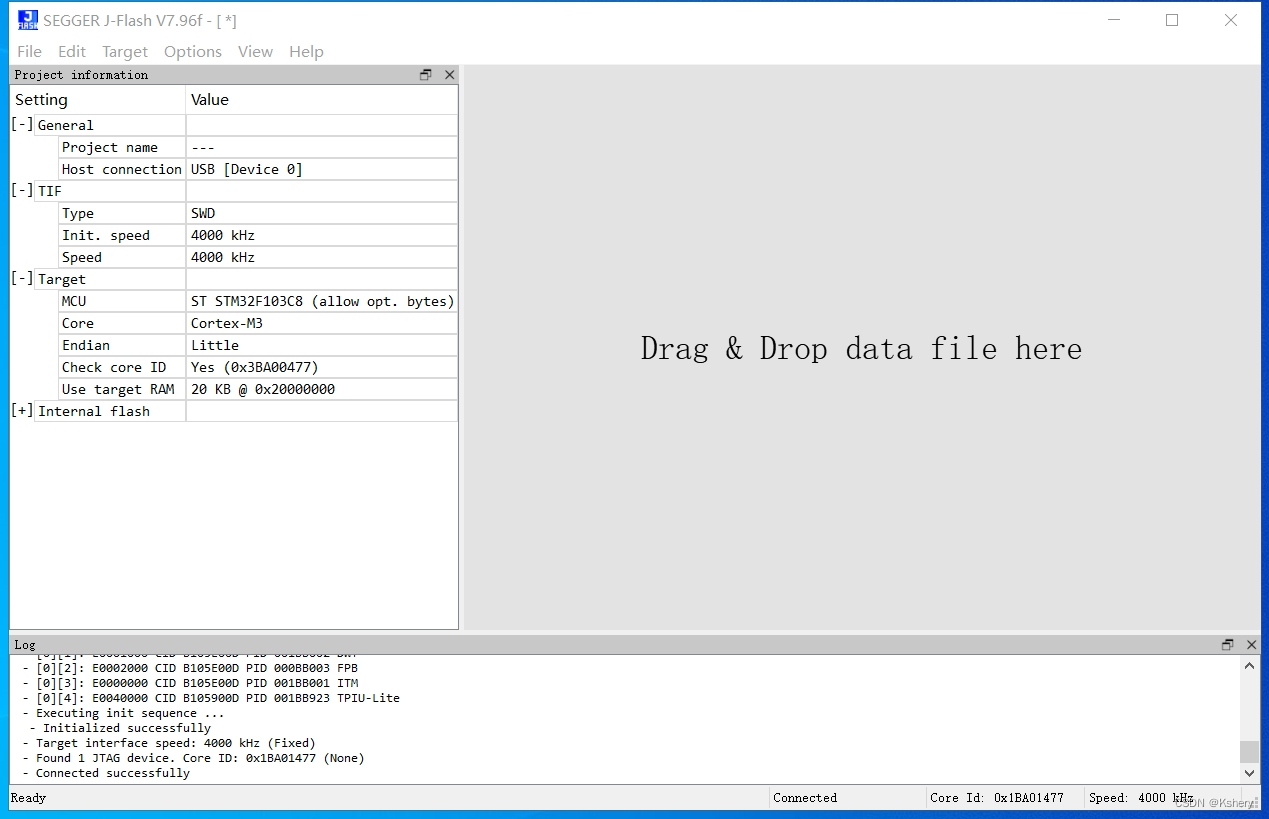
Task: Click the General tree label
Action: (66, 125)
